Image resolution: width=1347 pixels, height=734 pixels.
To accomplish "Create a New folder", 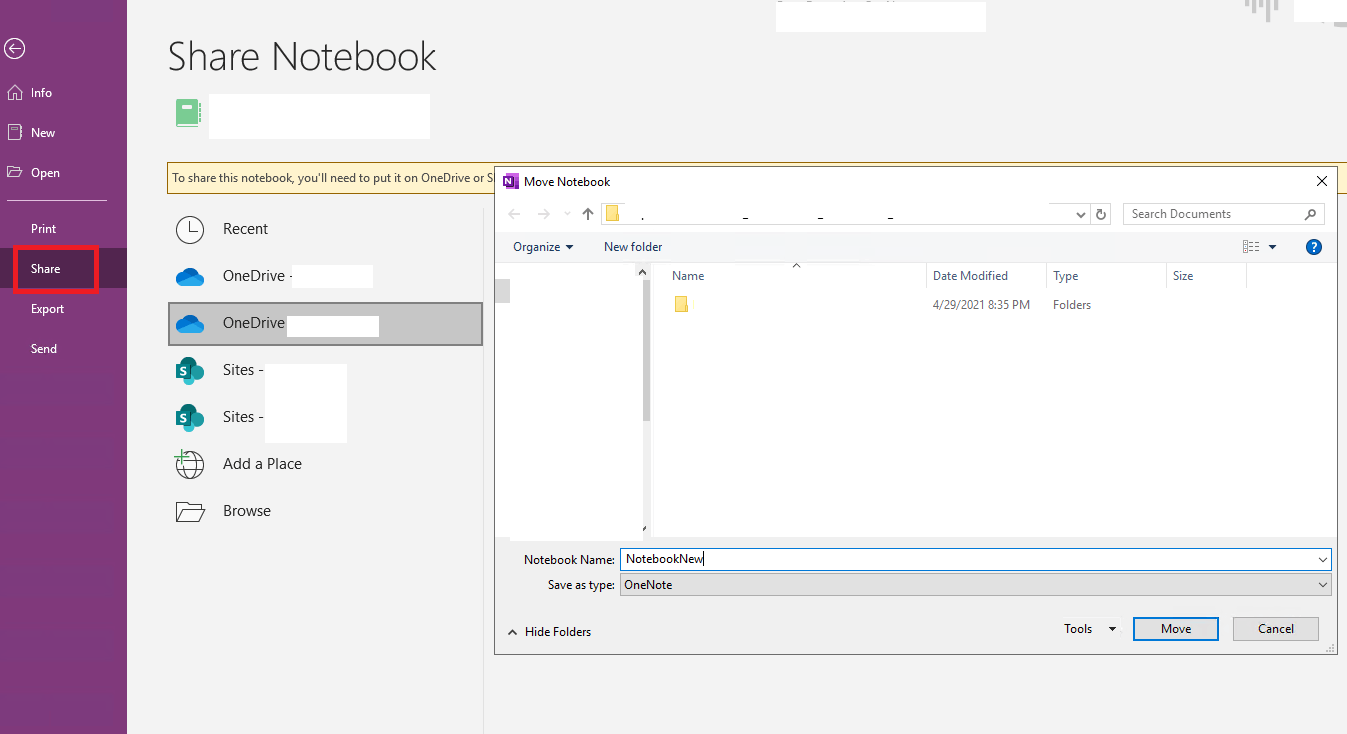I will coord(633,247).
